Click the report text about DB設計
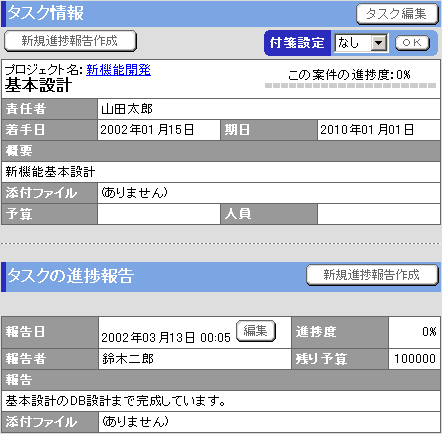The image size is (442, 434). click(115, 401)
